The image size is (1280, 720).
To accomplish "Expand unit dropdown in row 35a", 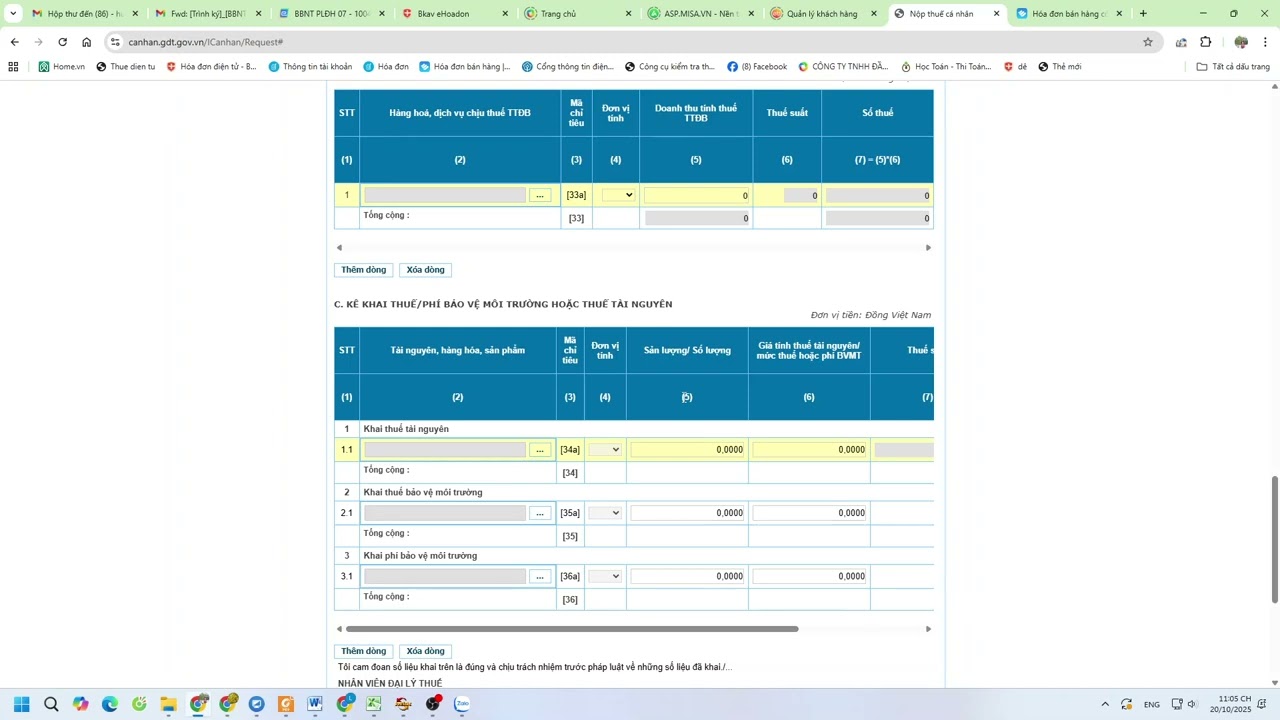I will click(x=605, y=513).
